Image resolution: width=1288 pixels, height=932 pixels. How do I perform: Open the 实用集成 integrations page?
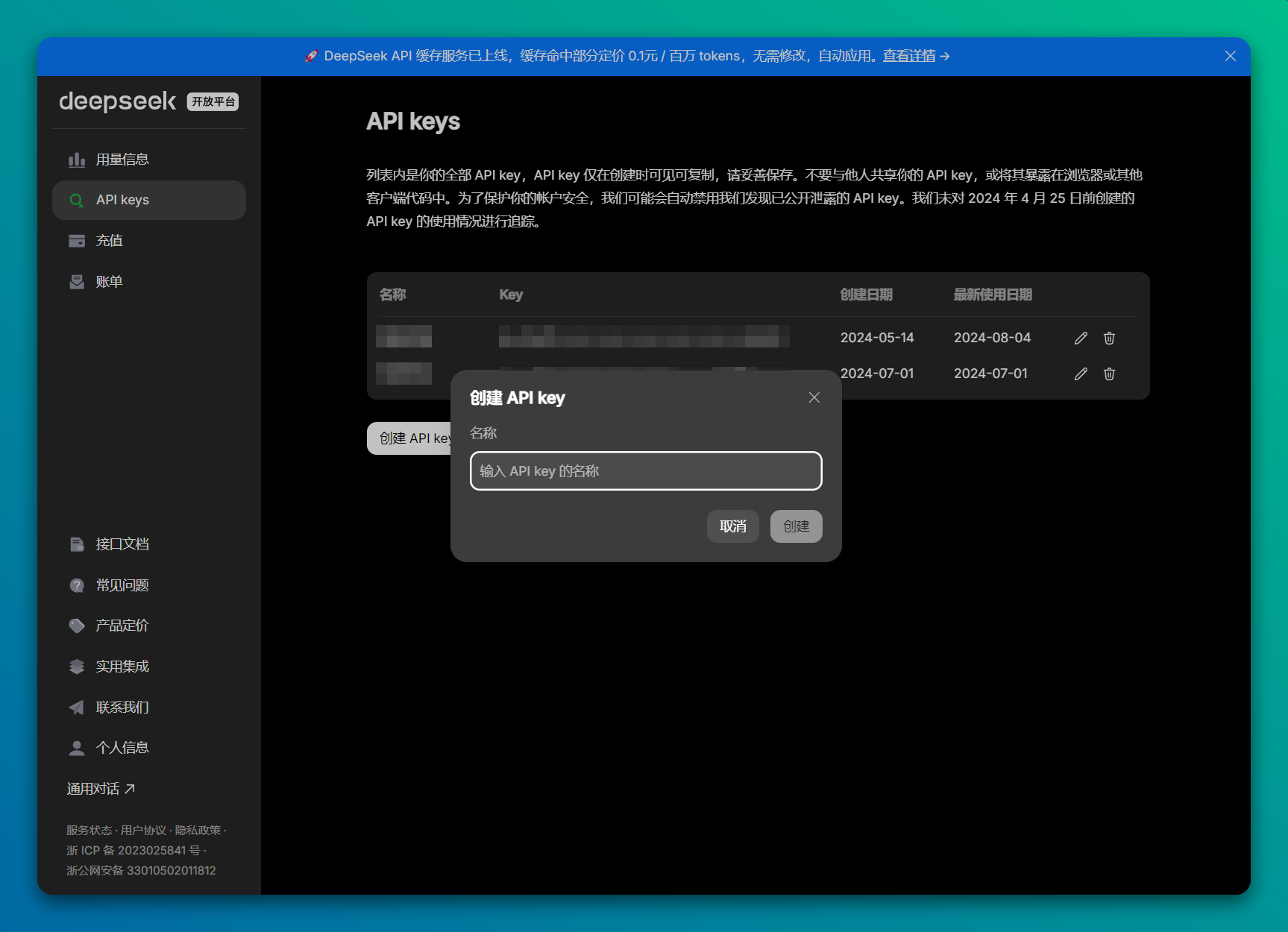(122, 666)
